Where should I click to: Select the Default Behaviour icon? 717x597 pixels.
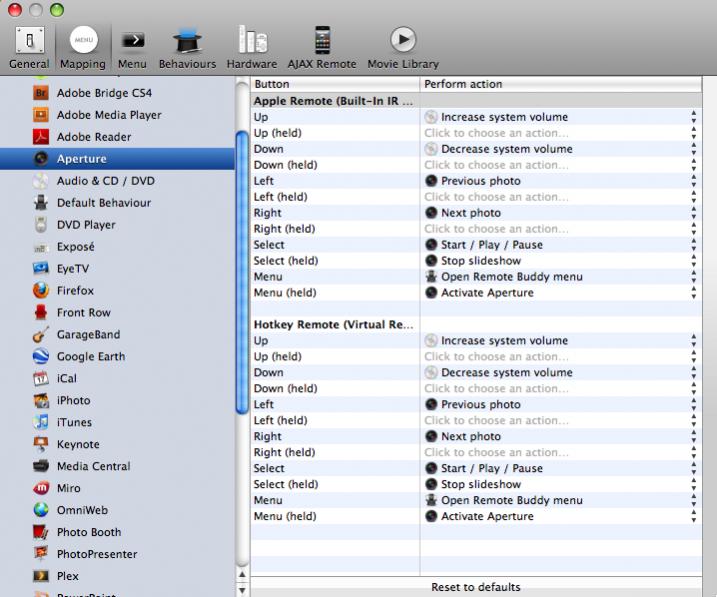tap(41, 203)
